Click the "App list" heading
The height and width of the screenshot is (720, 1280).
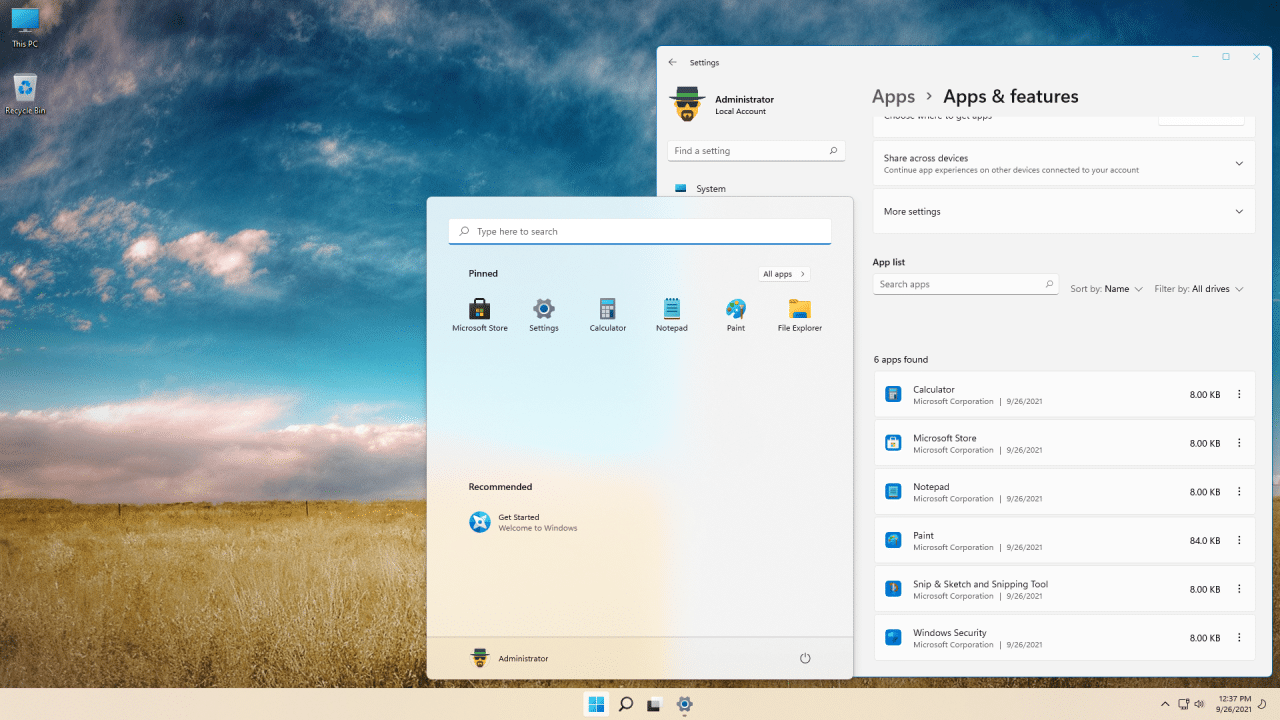[889, 262]
